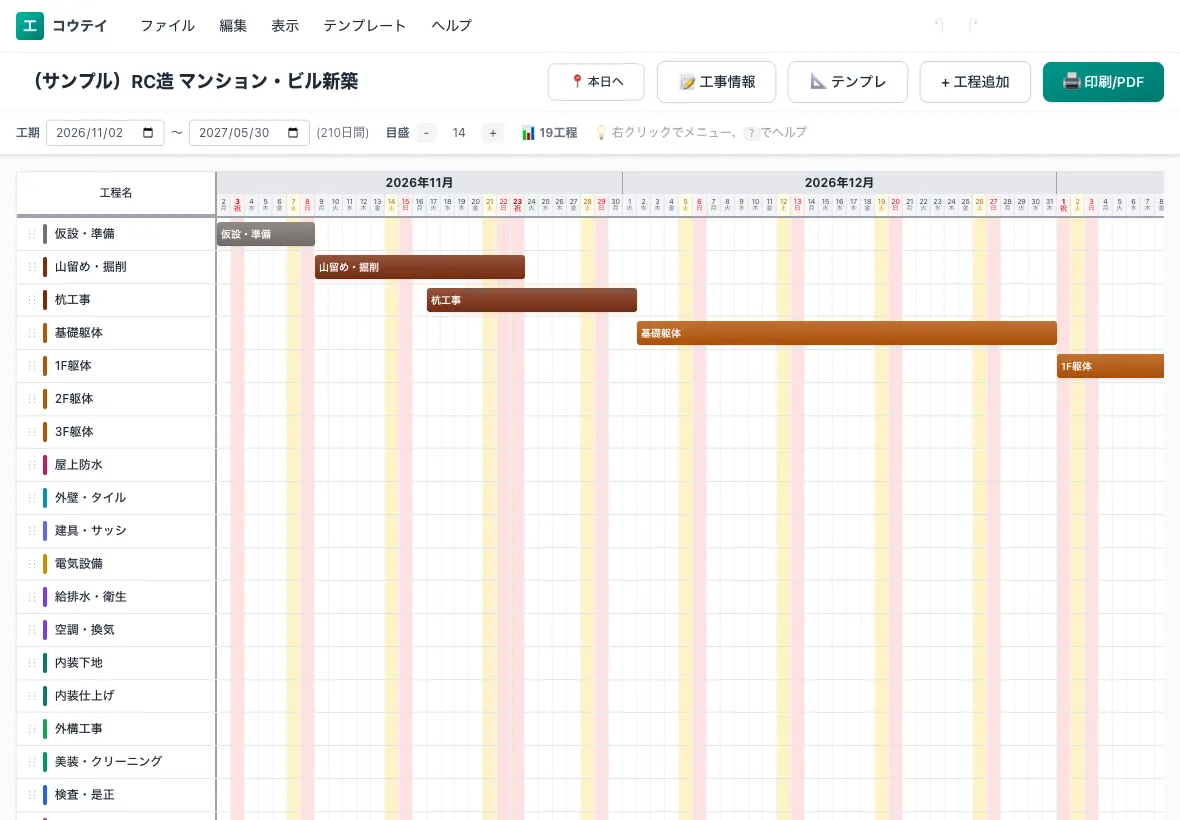The height and width of the screenshot is (820, 1180).
Task: Grab drag handle of 仮設・準備 row
Action: [32, 234]
